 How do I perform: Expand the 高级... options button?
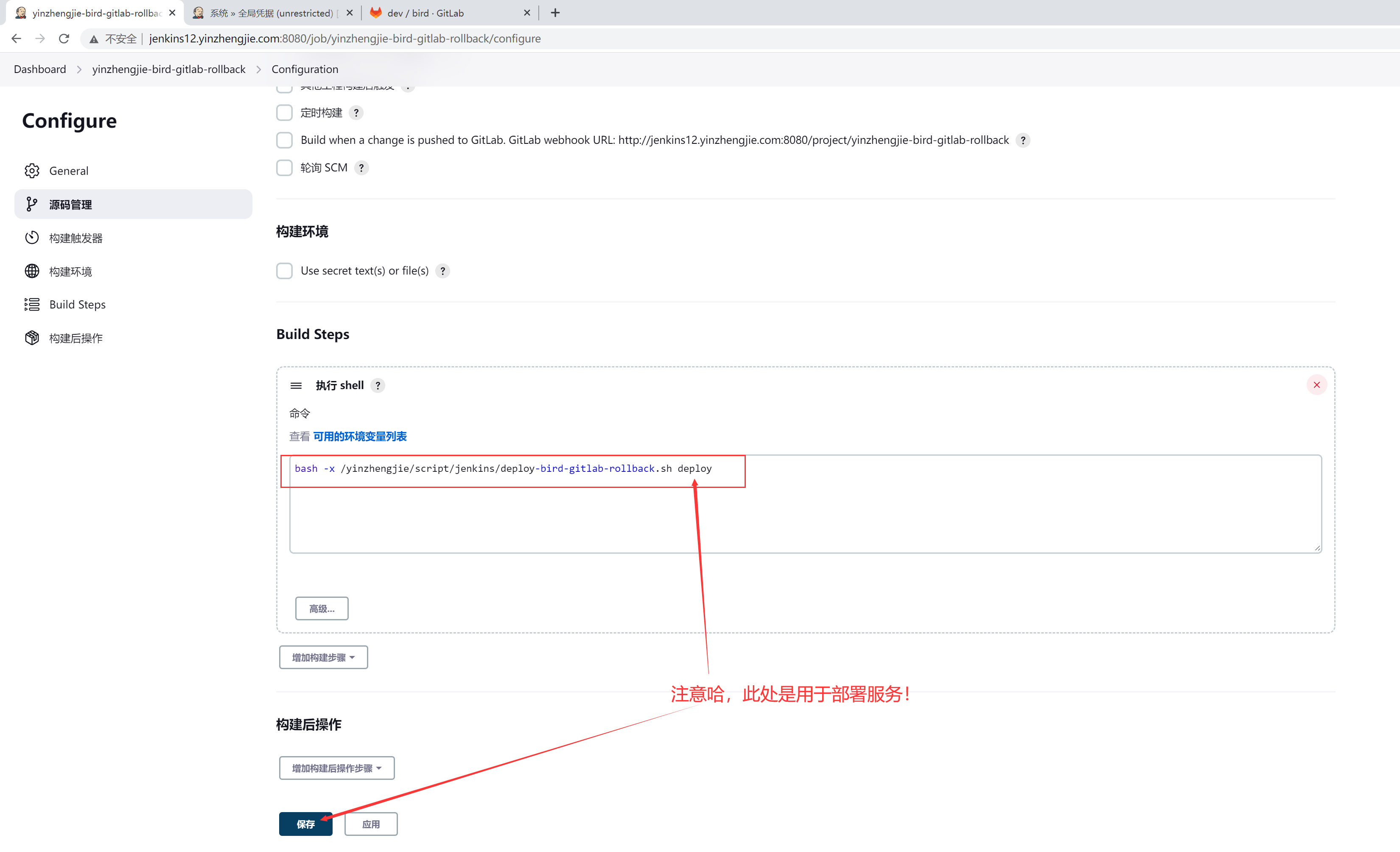pyautogui.click(x=322, y=609)
